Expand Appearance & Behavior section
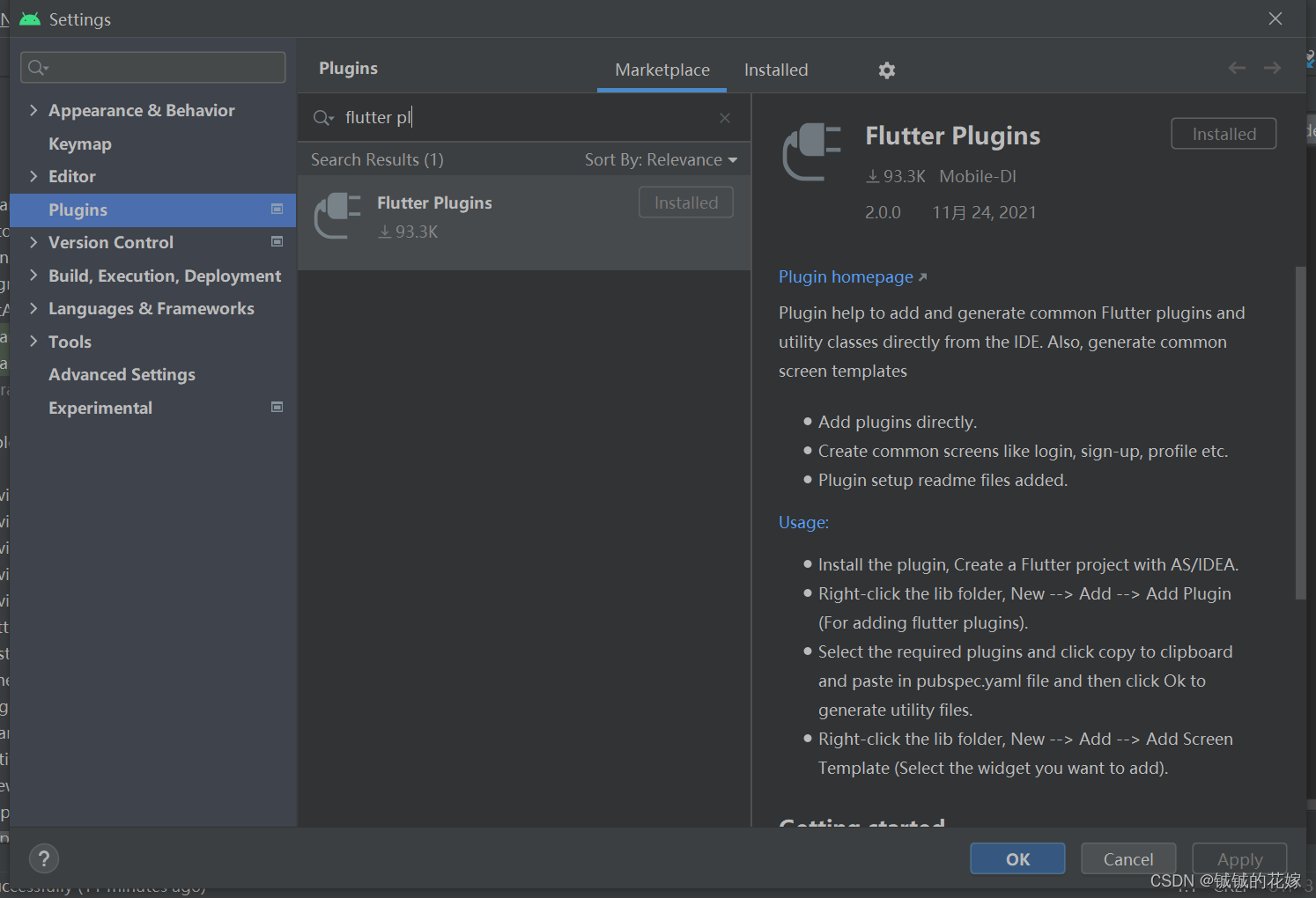 click(x=33, y=110)
